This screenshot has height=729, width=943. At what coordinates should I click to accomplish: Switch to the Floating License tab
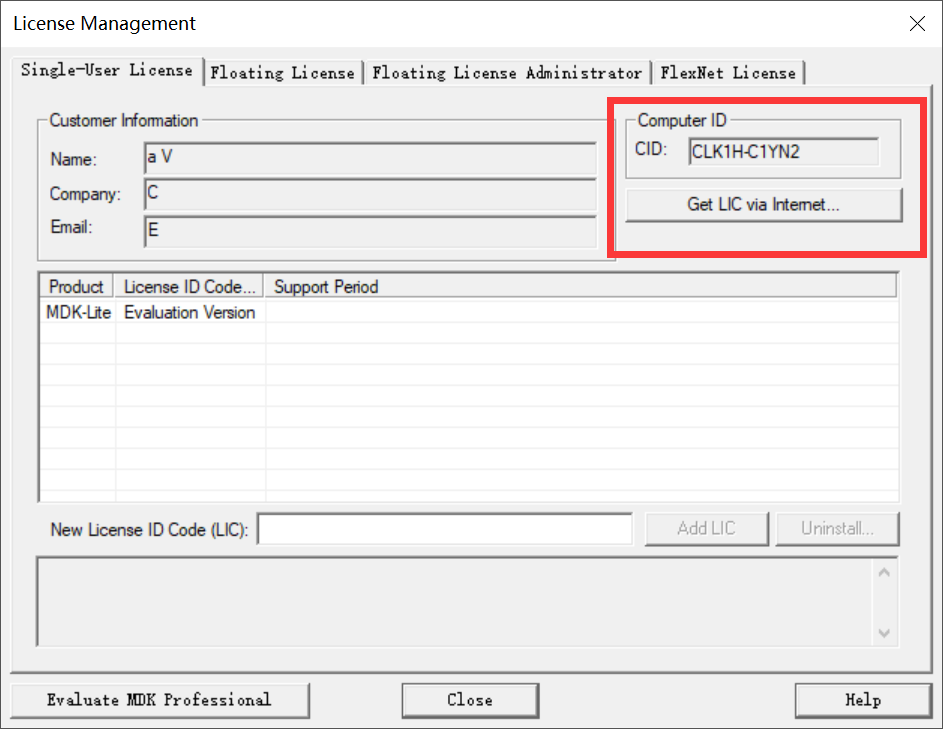pyautogui.click(x=283, y=73)
